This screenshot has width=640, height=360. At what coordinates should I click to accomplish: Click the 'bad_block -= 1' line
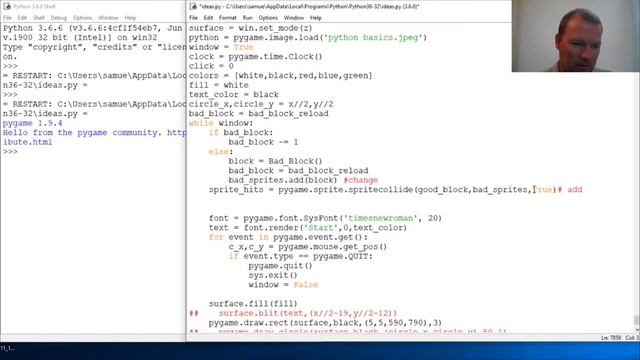[263, 142]
